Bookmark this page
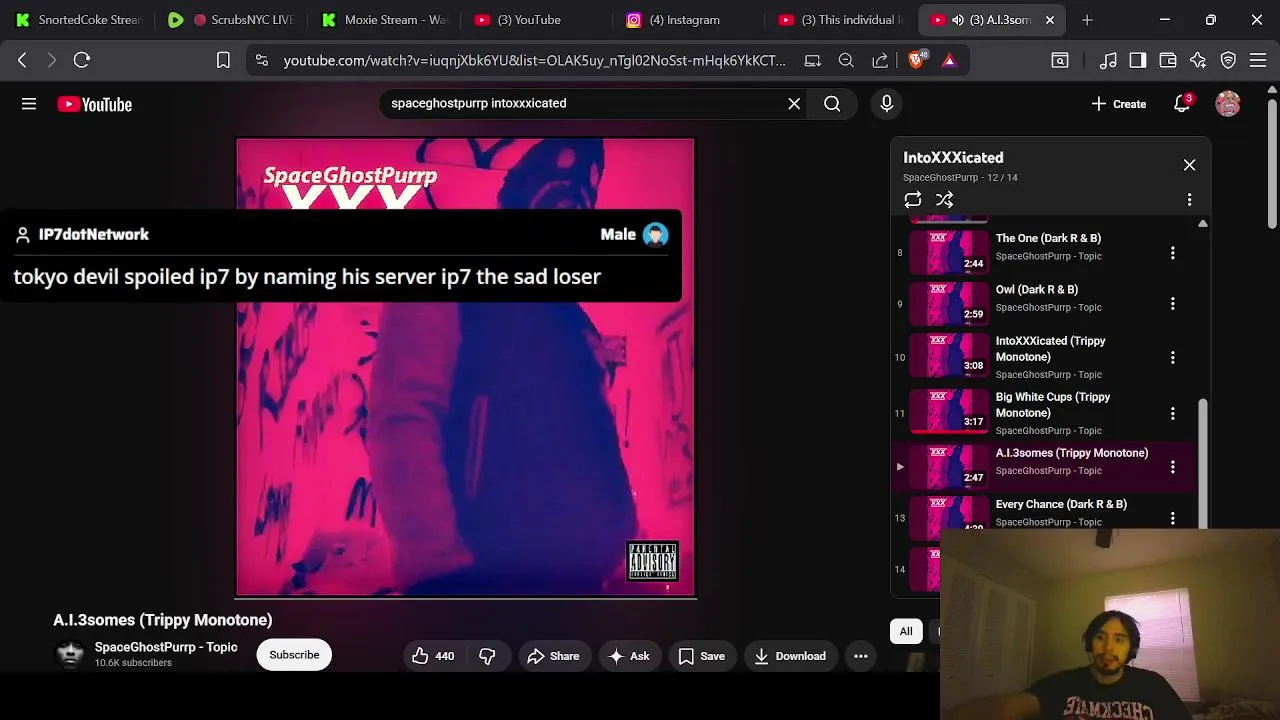Screen dimensions: 1280x720 click(x=223, y=61)
